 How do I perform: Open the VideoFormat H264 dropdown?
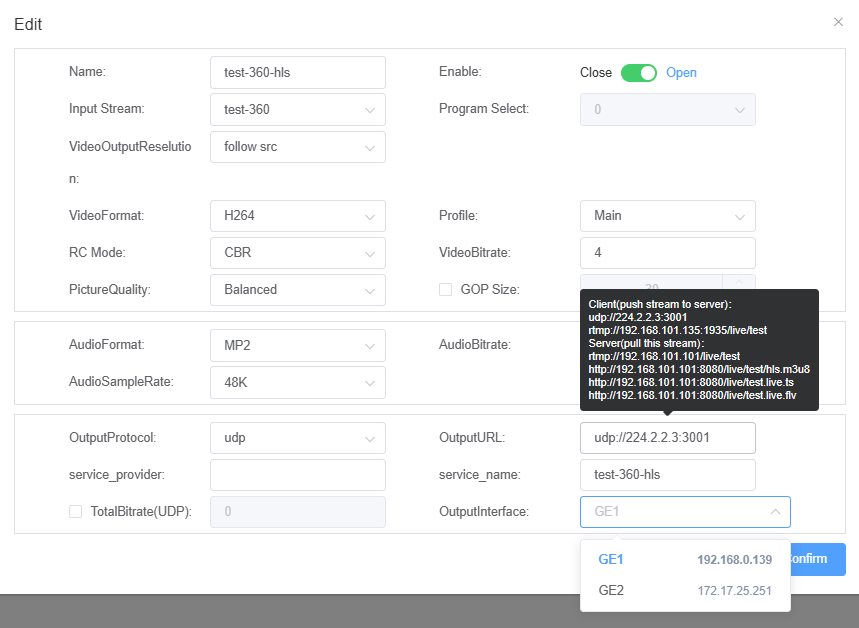297,216
